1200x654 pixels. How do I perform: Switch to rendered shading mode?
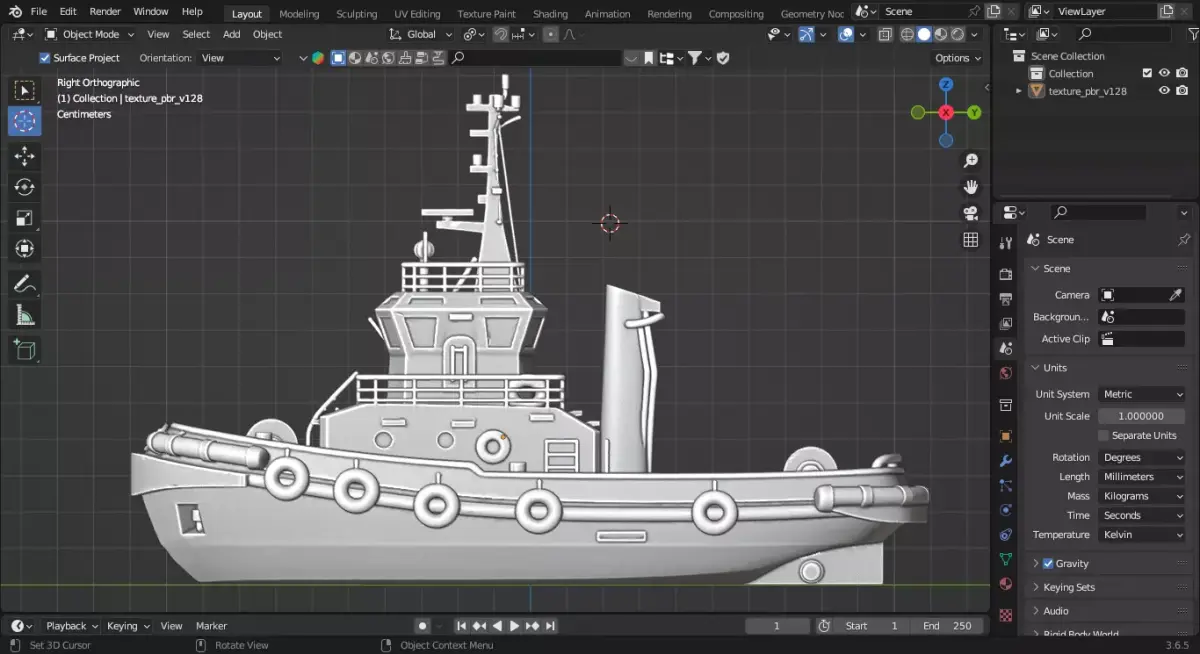click(x=958, y=34)
